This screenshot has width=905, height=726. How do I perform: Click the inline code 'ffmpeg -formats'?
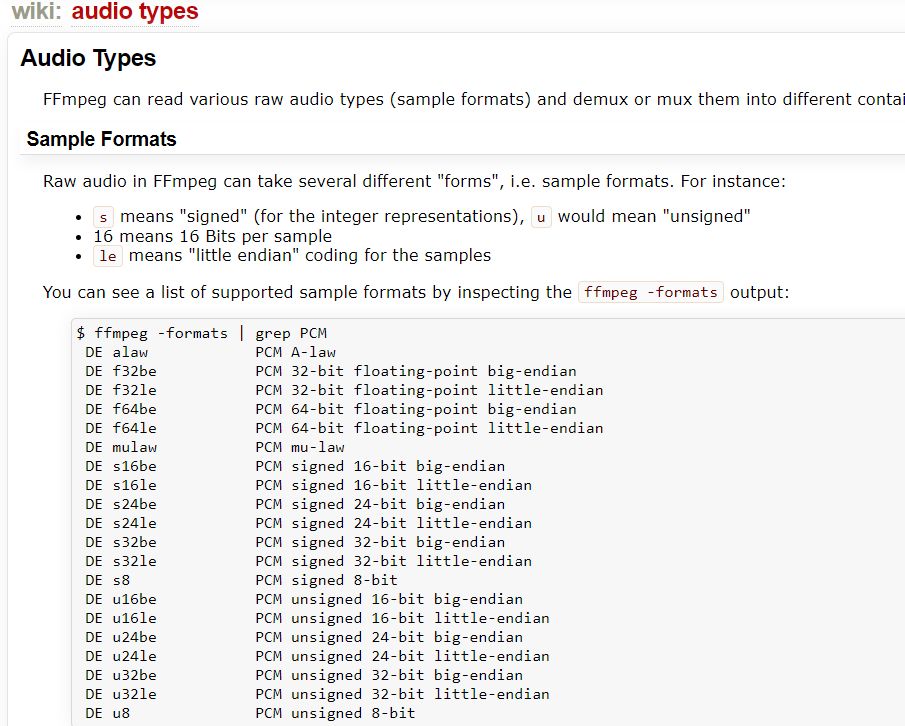click(650, 292)
